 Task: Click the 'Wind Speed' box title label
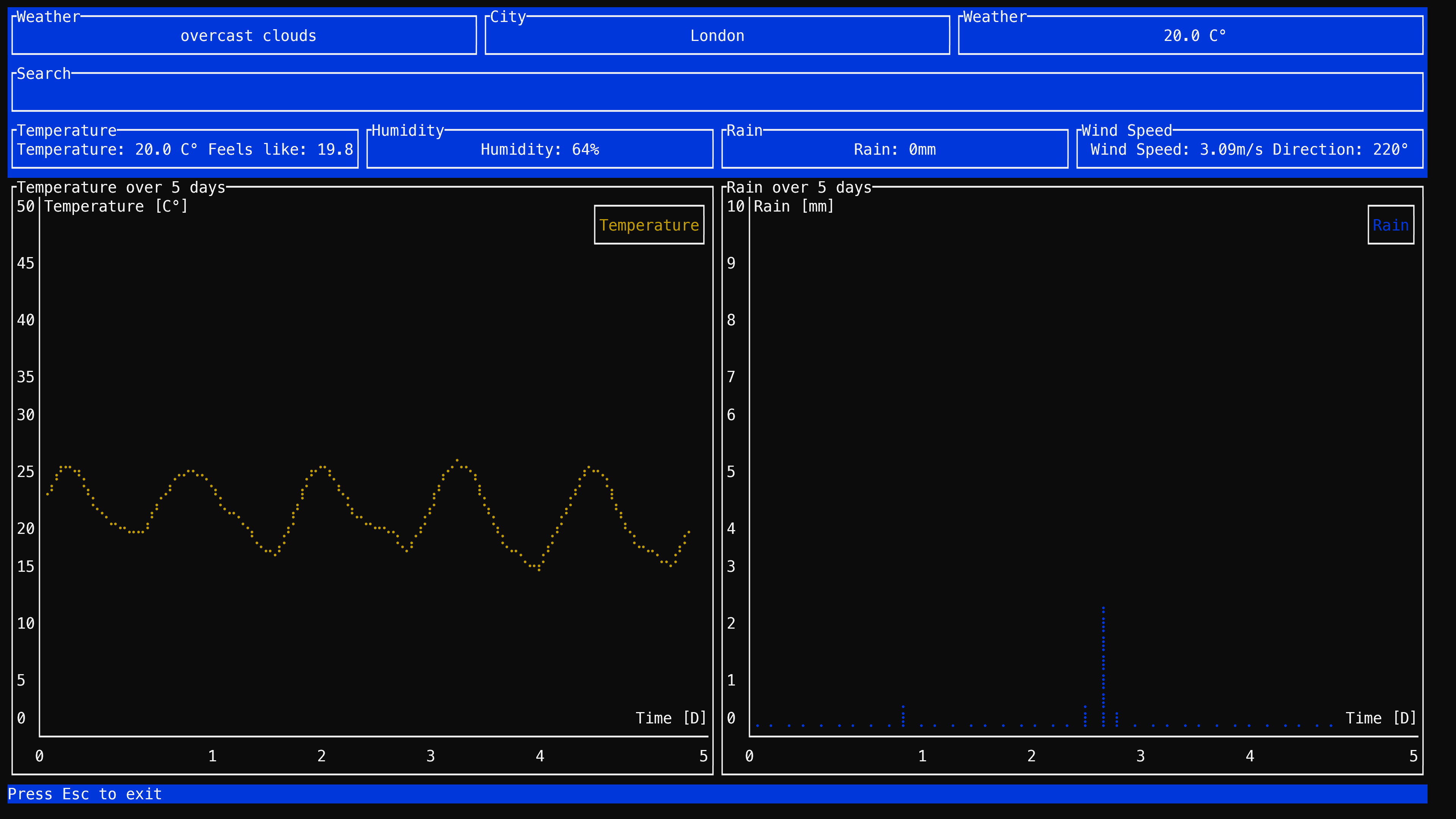click(1126, 130)
